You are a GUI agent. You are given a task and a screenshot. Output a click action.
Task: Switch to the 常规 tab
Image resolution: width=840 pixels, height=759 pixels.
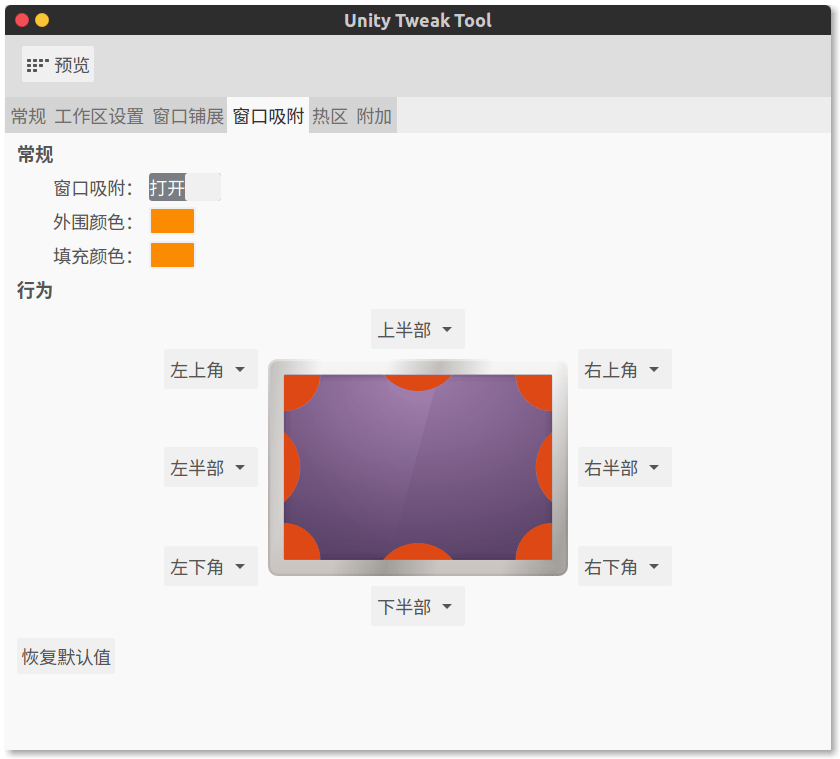click(28, 116)
